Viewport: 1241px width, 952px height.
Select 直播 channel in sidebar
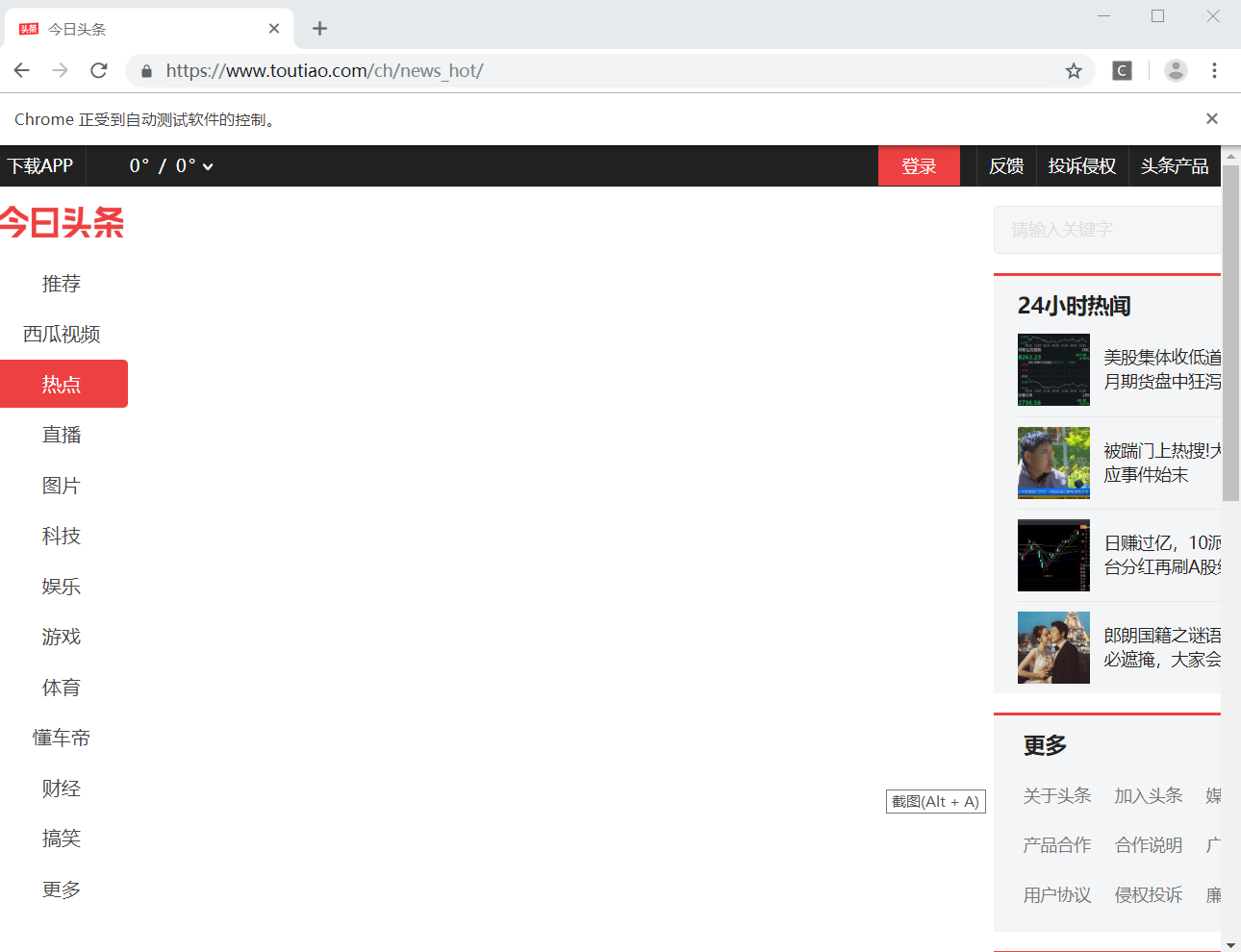click(x=62, y=435)
